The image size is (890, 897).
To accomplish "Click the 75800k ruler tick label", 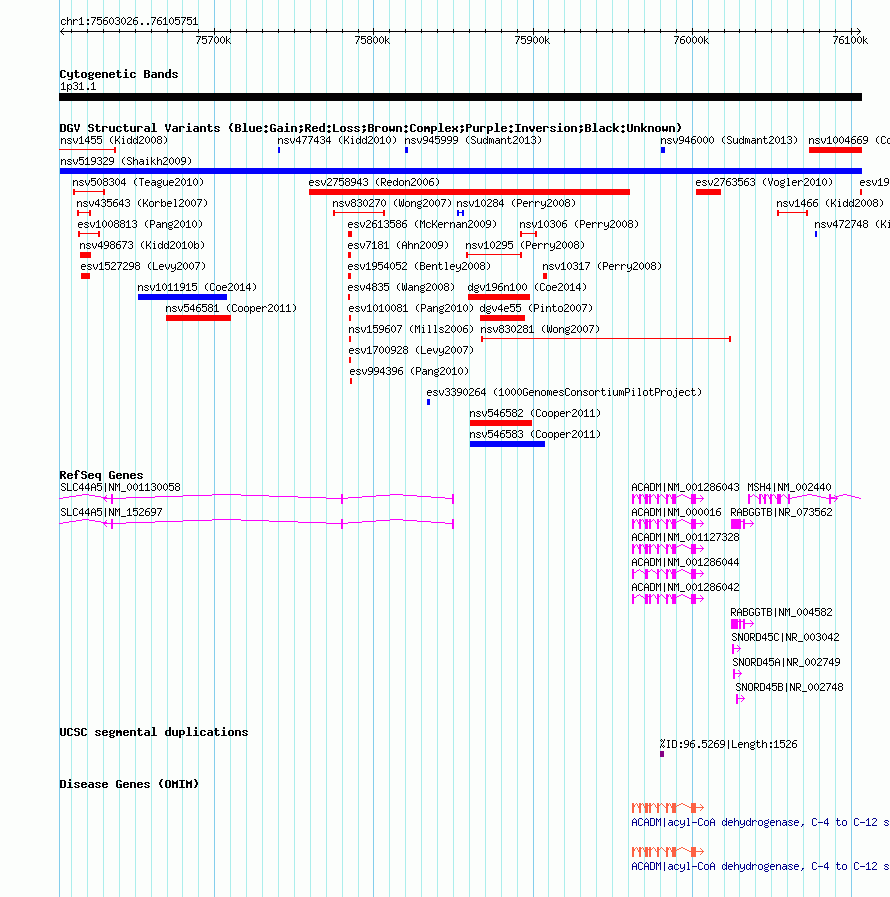I will (x=372, y=40).
